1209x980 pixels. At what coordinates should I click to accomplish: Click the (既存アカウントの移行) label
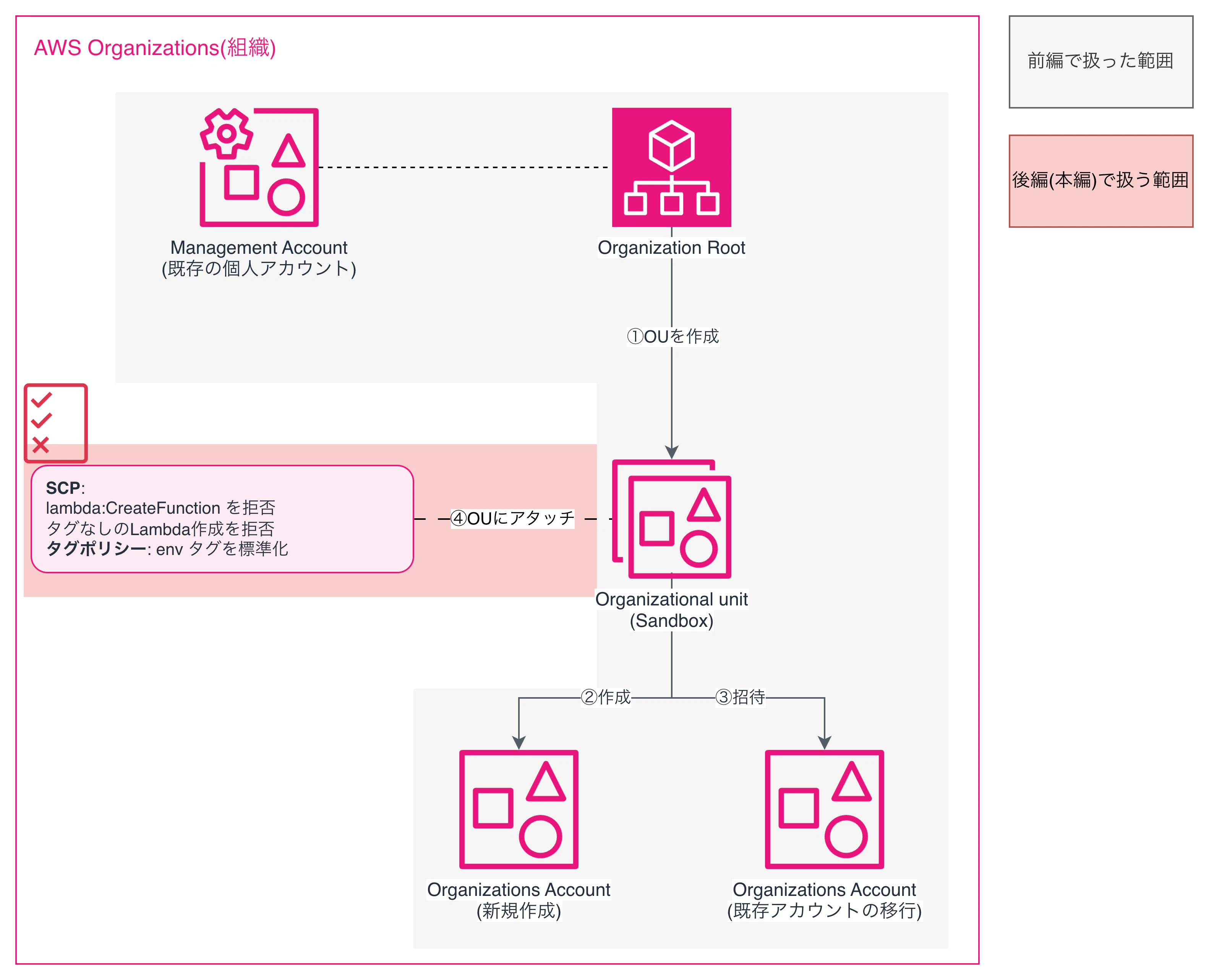pos(824,910)
